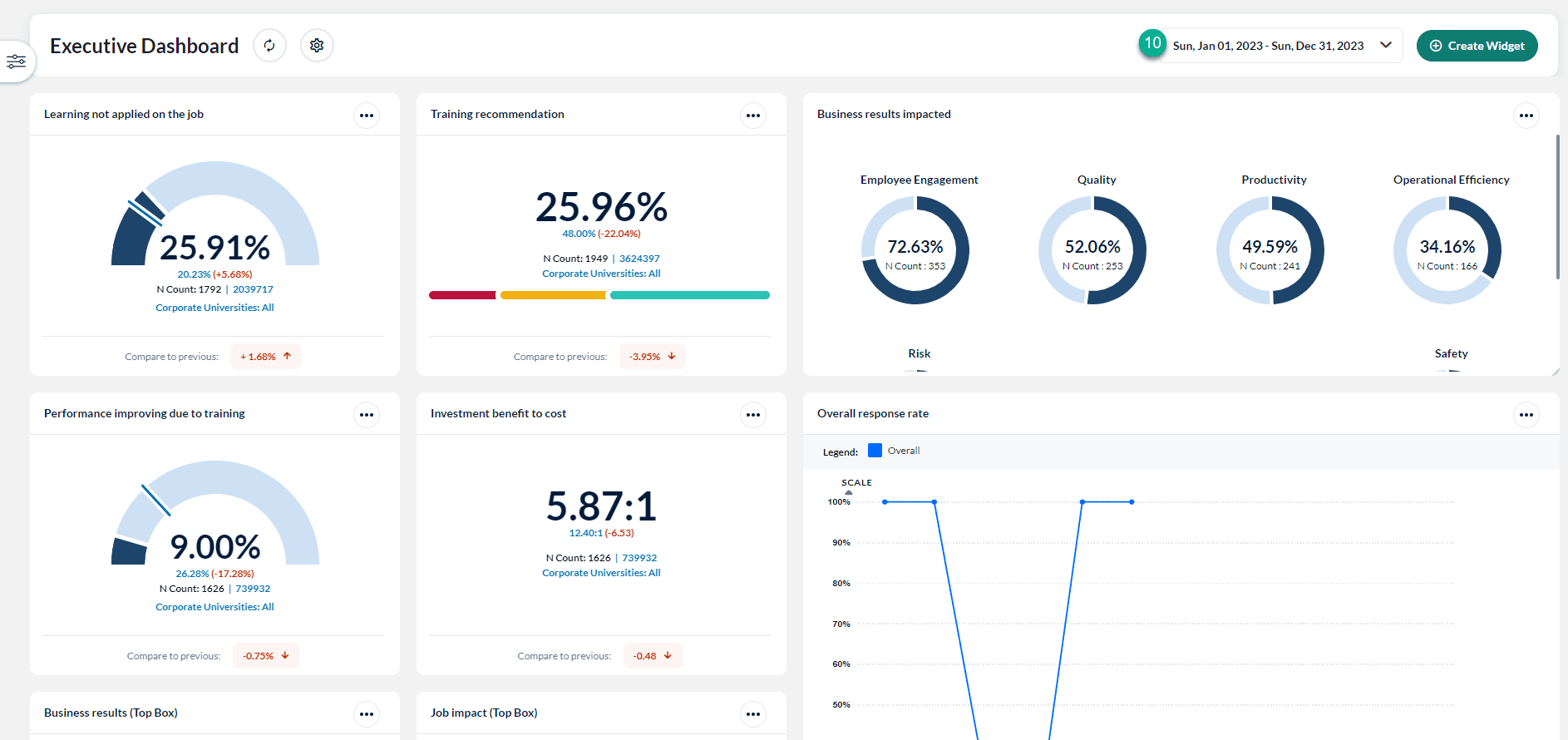Open Business results impacted options menu

point(1526,116)
